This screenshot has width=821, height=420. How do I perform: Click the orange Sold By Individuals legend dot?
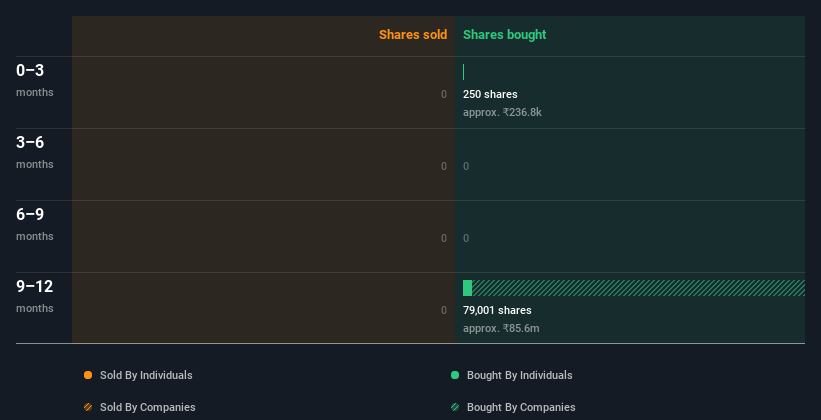[x=88, y=375]
